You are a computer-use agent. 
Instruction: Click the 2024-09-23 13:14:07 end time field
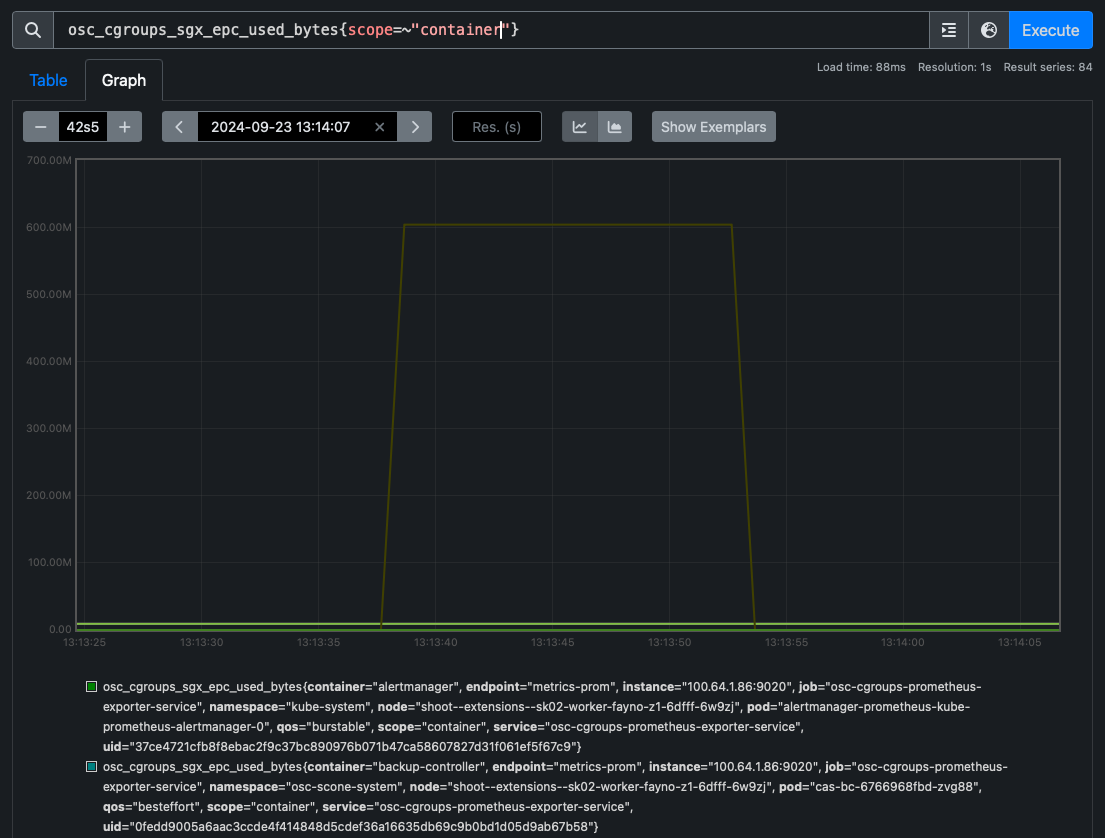tap(280, 127)
